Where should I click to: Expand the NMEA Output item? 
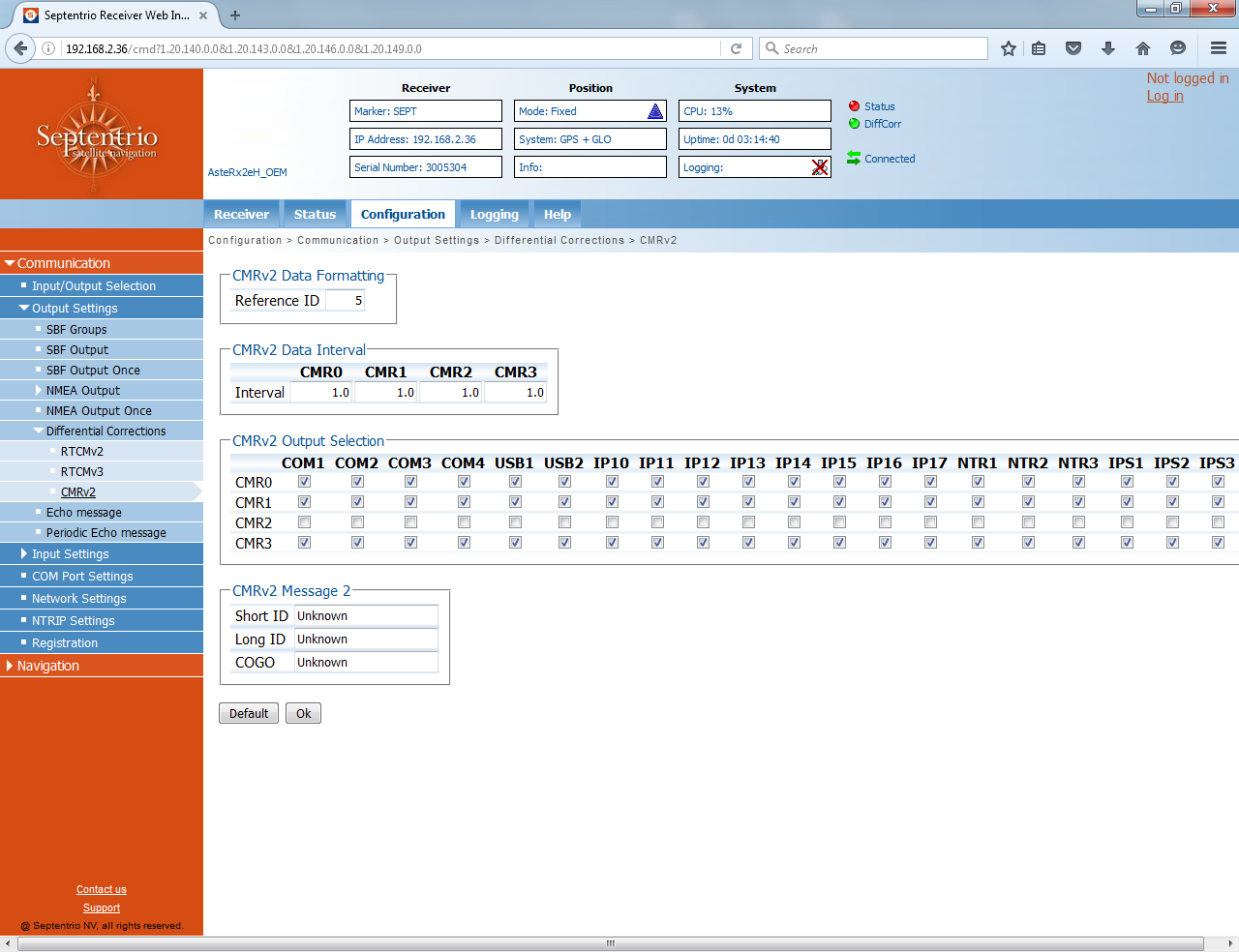click(x=39, y=390)
